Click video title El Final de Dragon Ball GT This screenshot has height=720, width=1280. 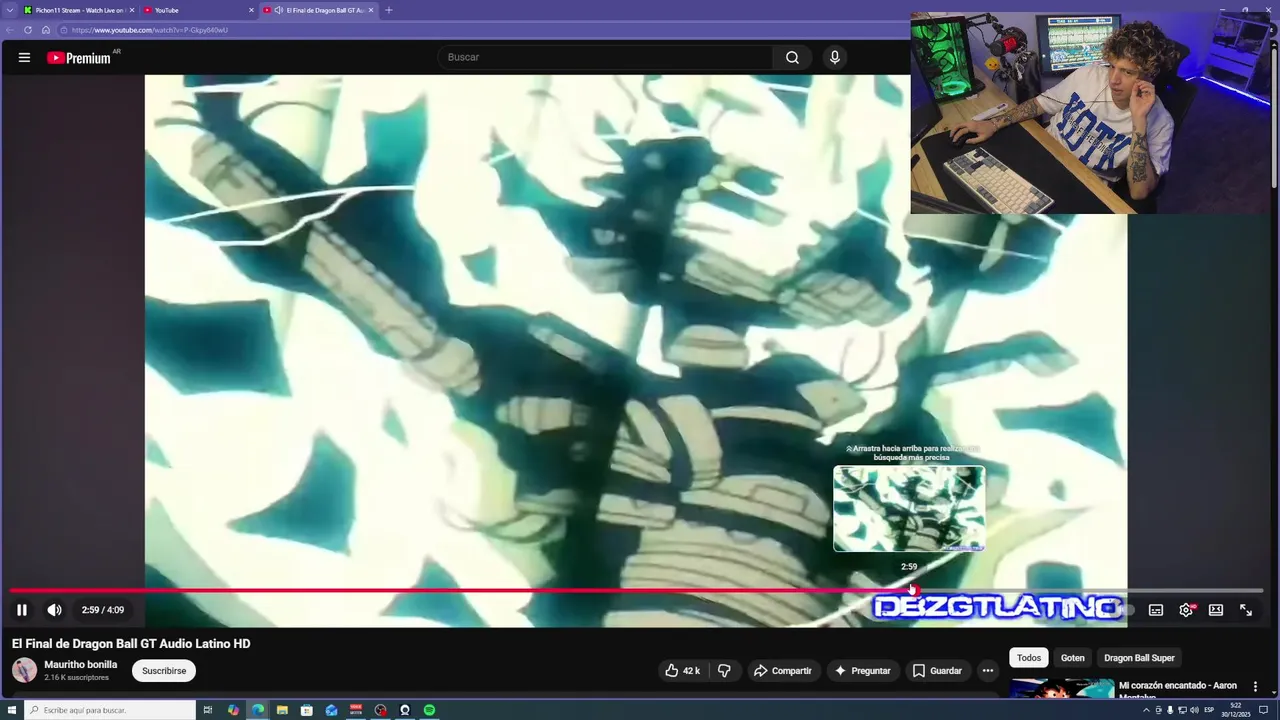pyautogui.click(x=131, y=644)
